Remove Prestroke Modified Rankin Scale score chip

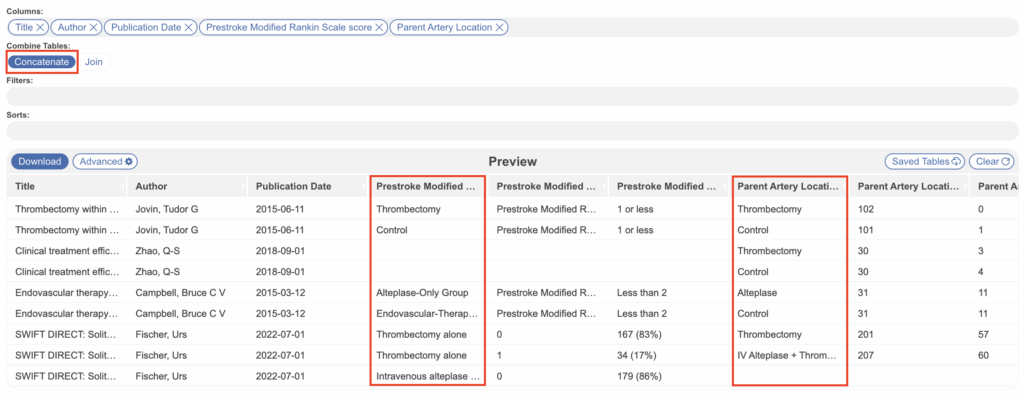(x=380, y=27)
